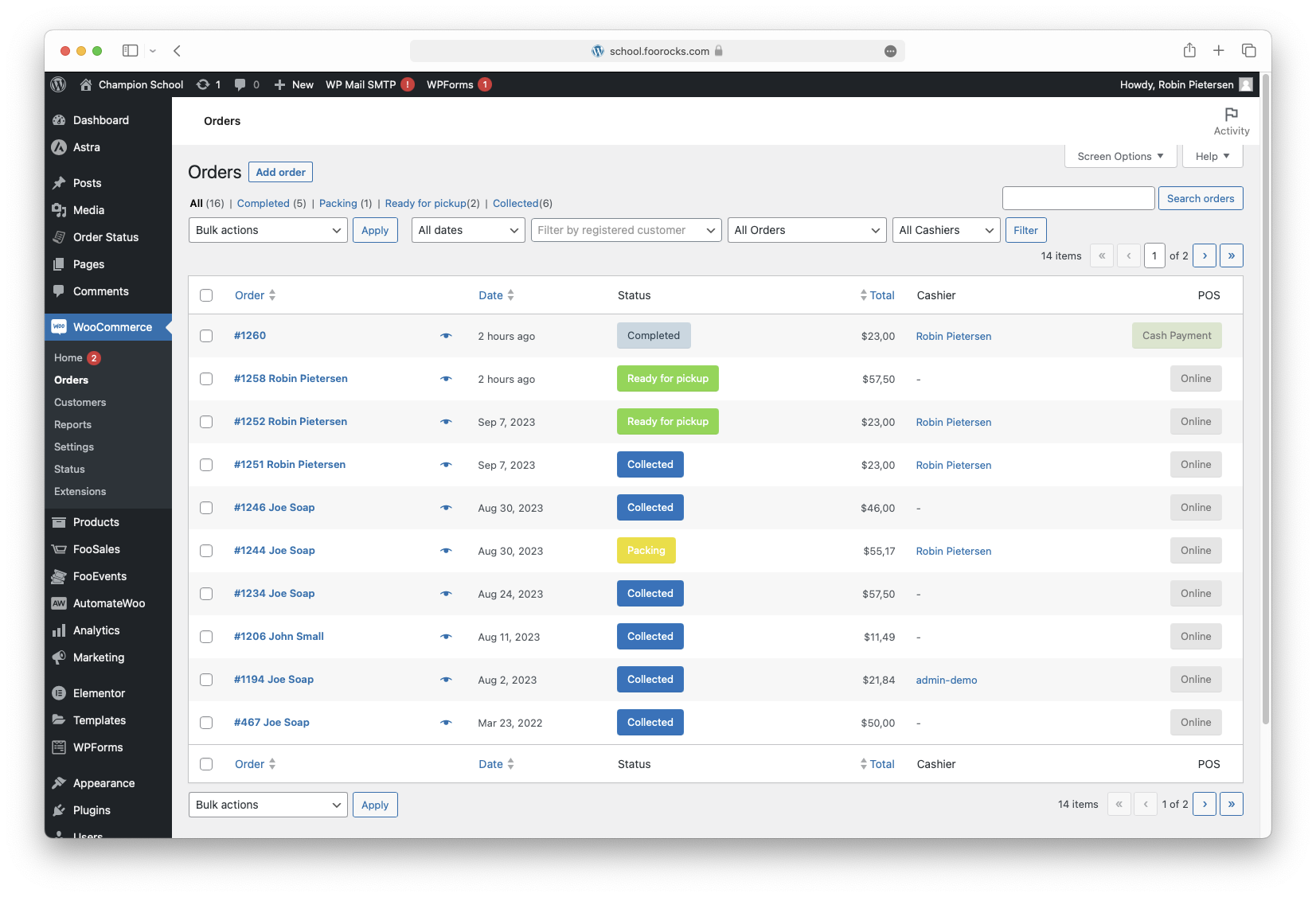Sort table by the top Order column header

pos(255,295)
